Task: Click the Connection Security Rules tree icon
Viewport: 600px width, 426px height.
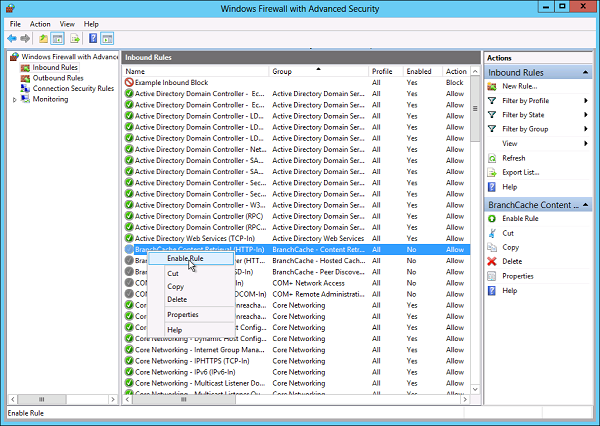Action: tap(25, 88)
